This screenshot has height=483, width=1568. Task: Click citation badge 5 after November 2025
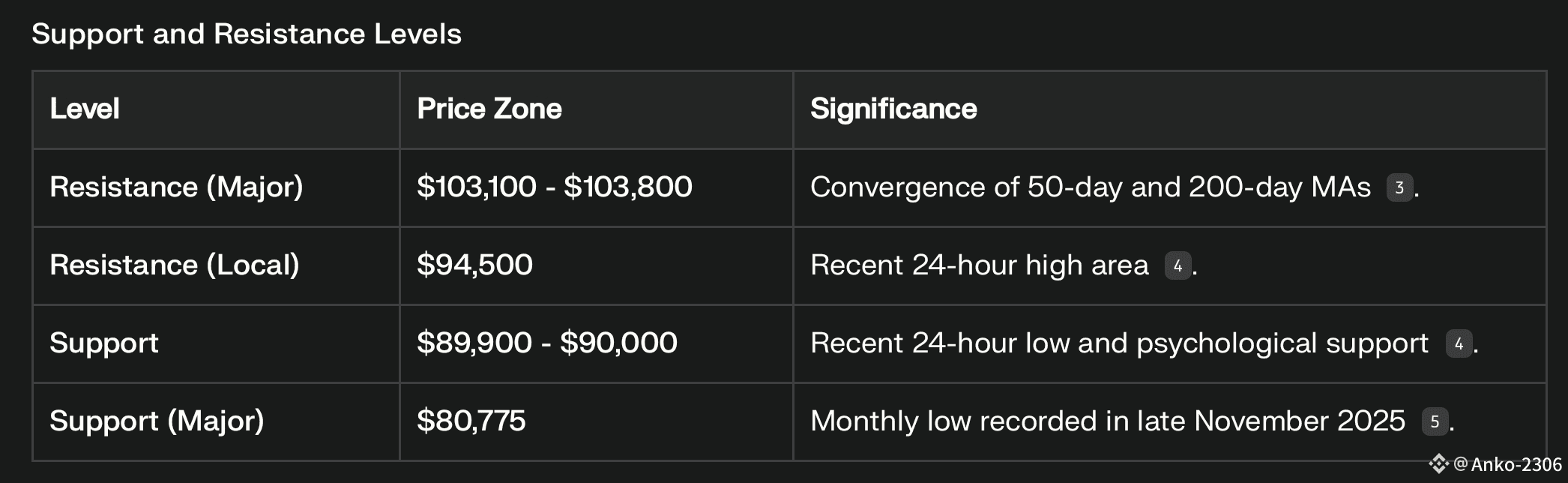coord(1435,421)
